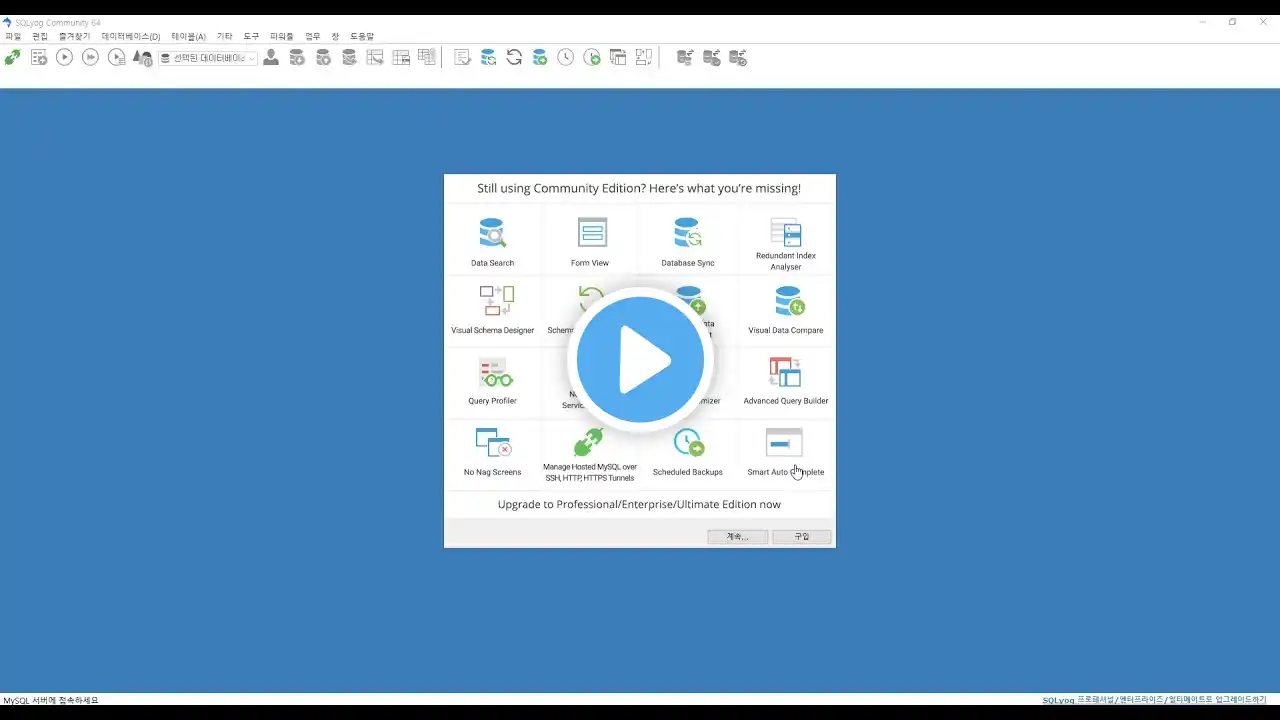This screenshot has width=1280, height=720.
Task: Click the Scheduled Backups clock icon
Action: tap(688, 442)
